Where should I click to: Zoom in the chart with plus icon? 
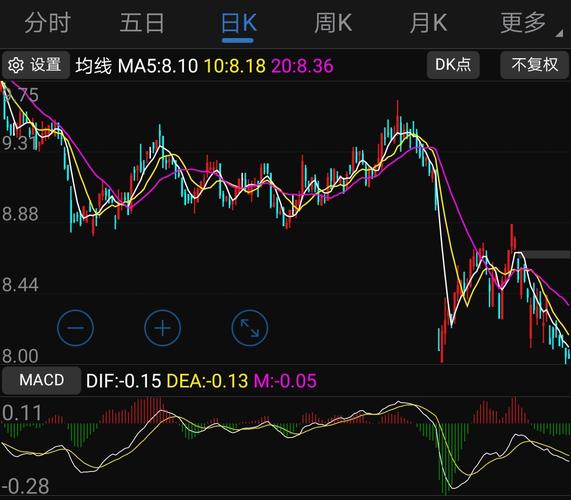click(x=162, y=328)
